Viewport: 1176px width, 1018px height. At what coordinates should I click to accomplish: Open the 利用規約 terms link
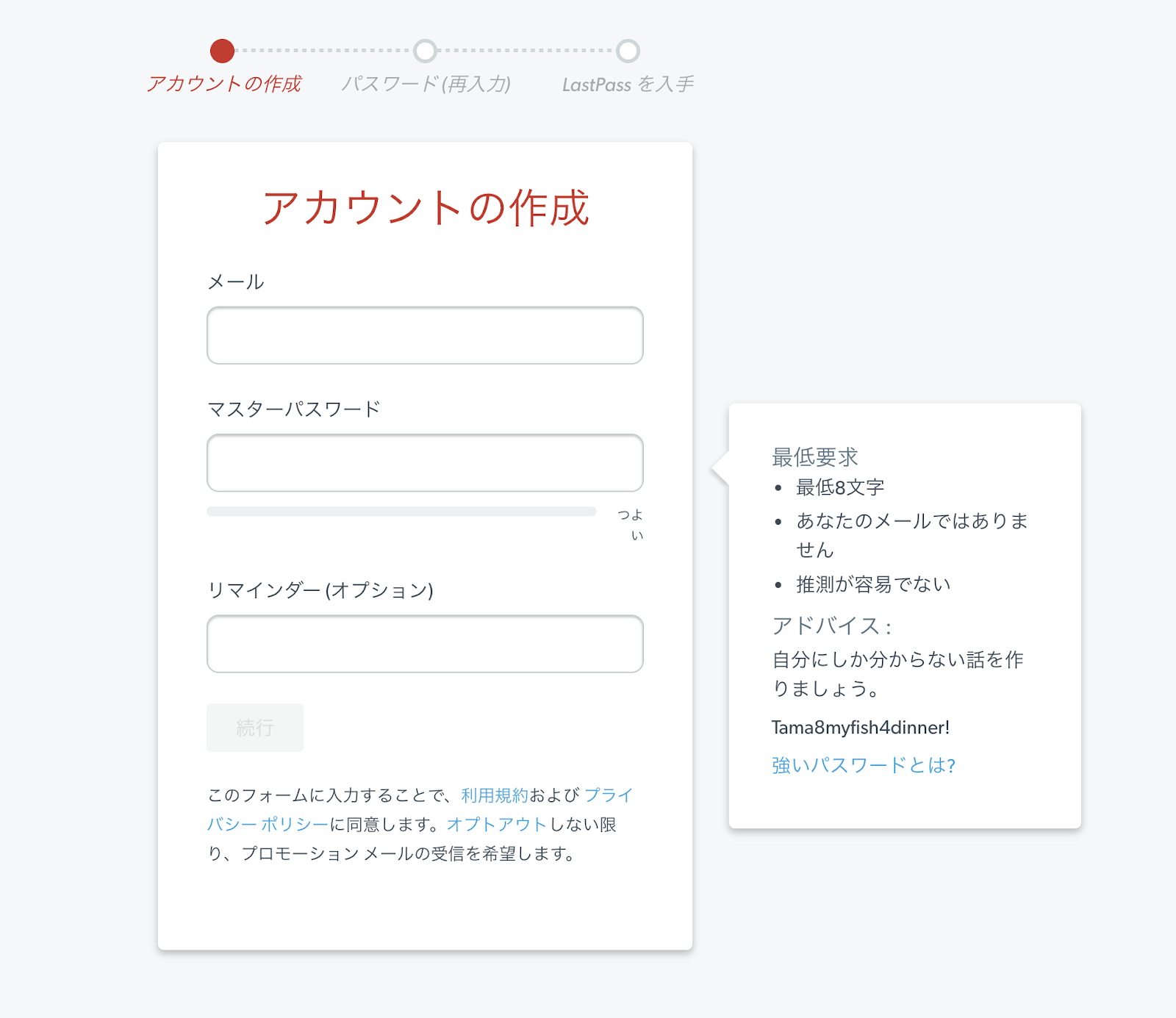[x=495, y=795]
